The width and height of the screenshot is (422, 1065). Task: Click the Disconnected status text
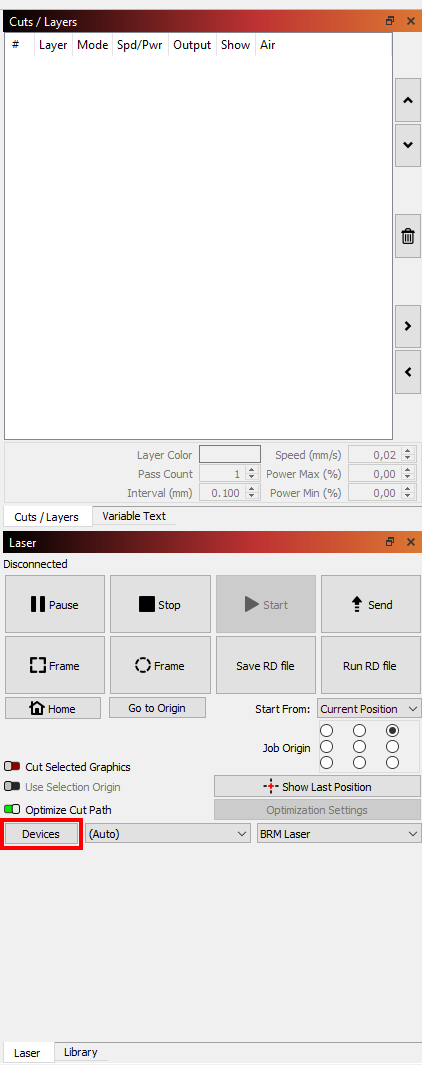[35, 564]
